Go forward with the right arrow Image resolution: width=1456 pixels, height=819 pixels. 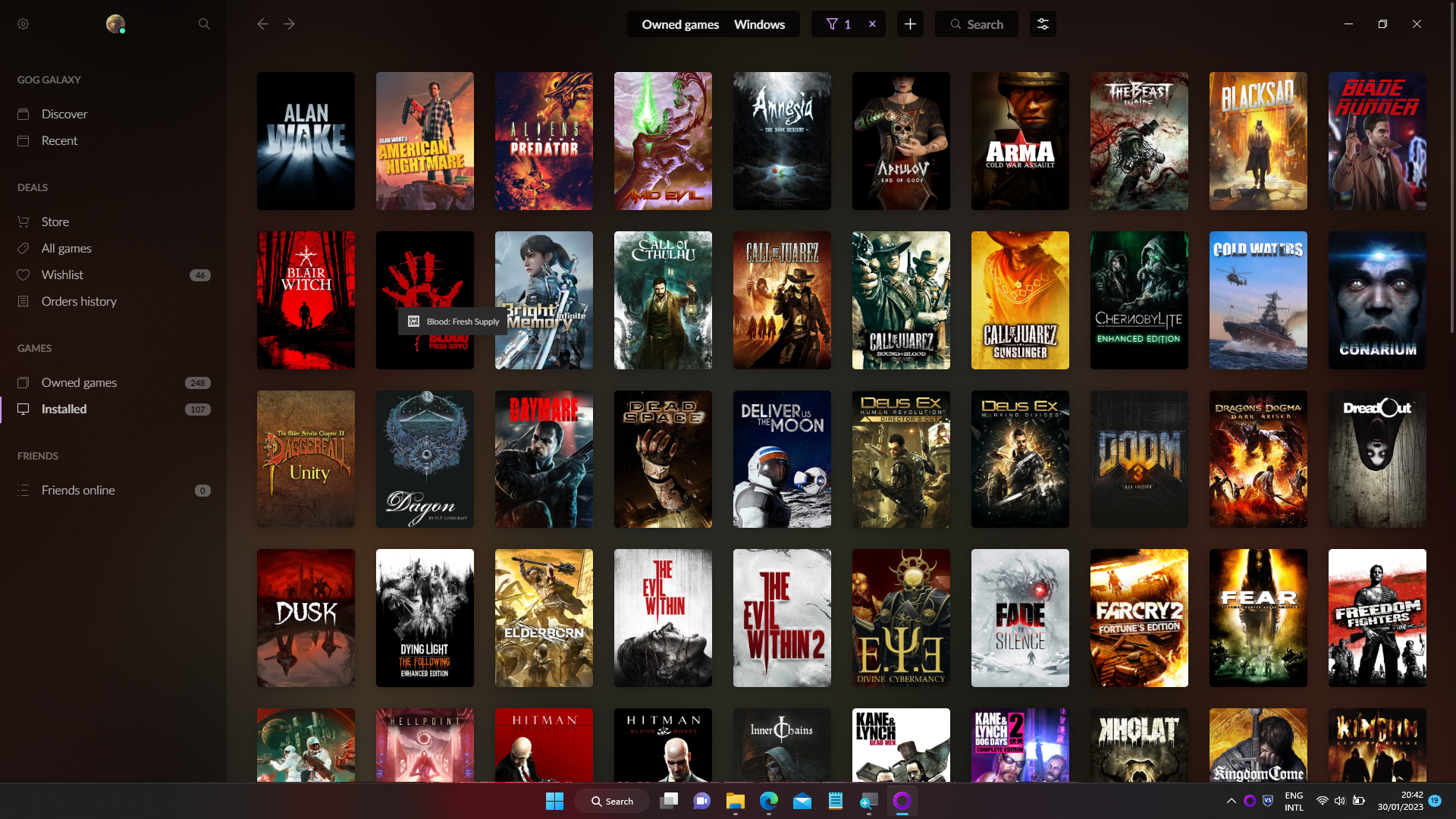tap(289, 24)
